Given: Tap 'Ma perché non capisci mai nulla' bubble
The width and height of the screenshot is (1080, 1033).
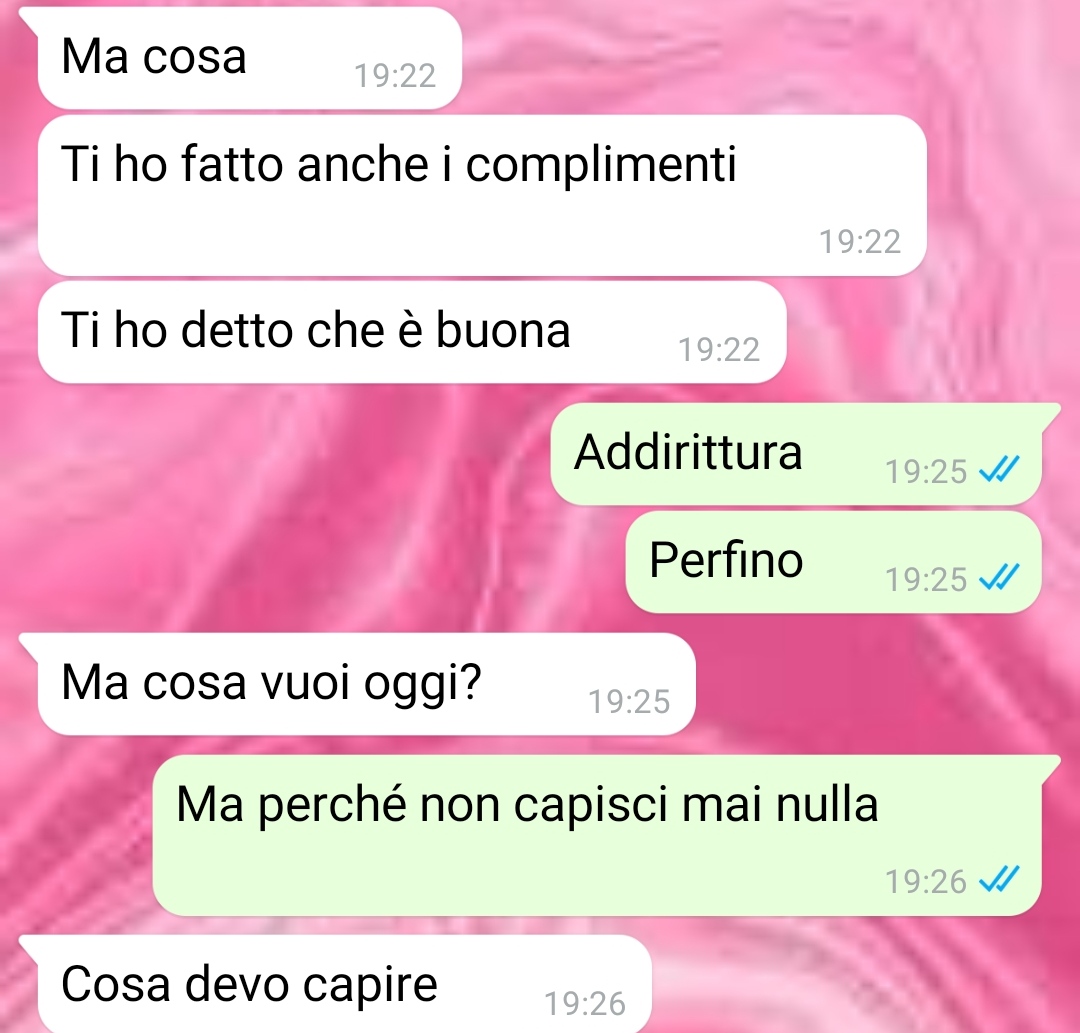Looking at the screenshot, I should tap(596, 835).
